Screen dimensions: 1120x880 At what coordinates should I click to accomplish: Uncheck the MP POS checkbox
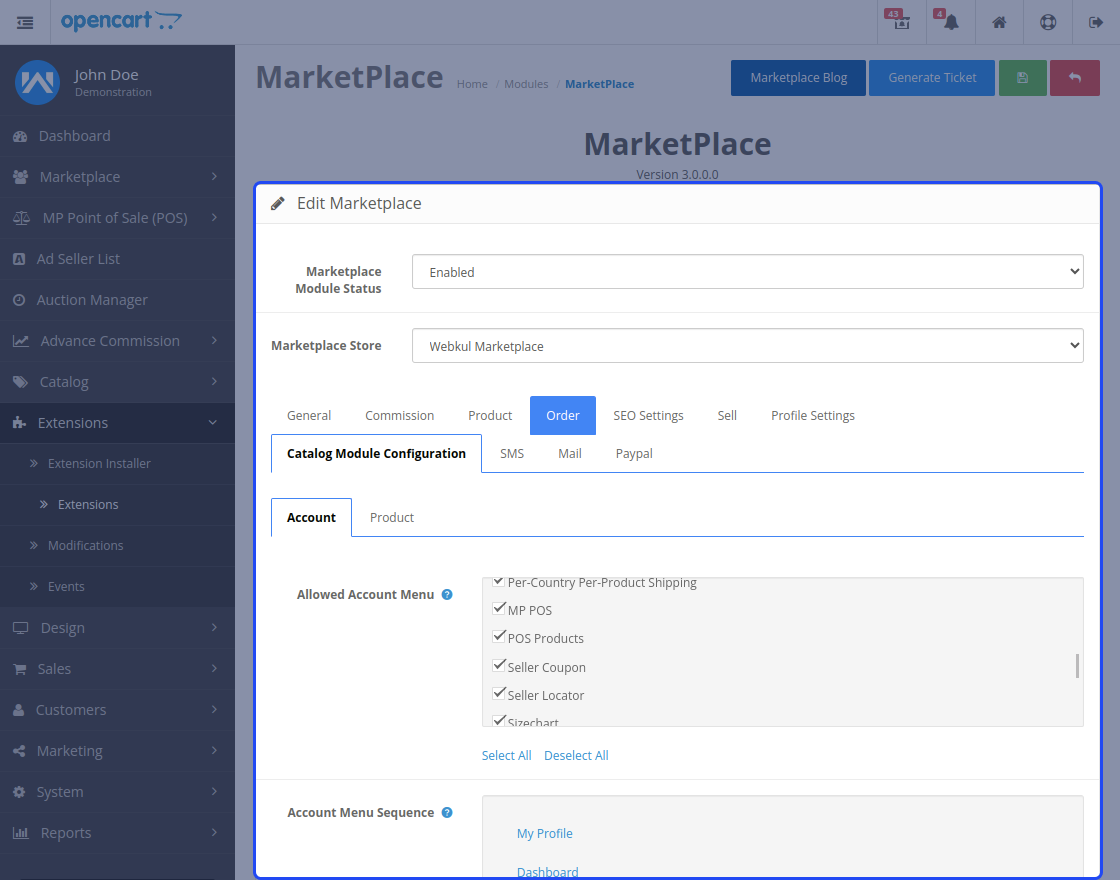[499, 609]
